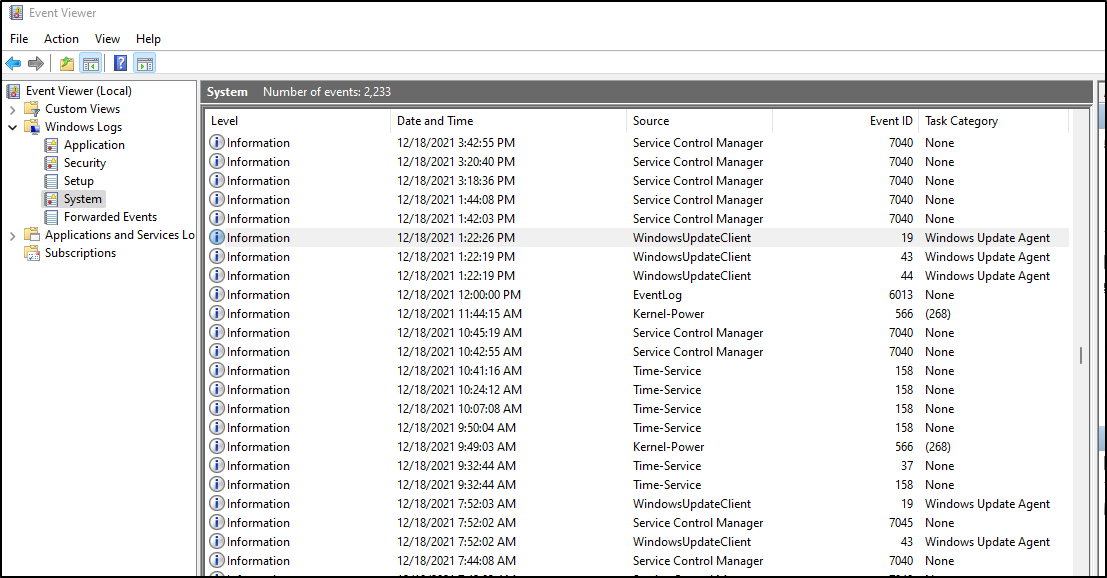Click info icon of the 1:22:26 PM event
The height and width of the screenshot is (578, 1107).
coord(217,238)
